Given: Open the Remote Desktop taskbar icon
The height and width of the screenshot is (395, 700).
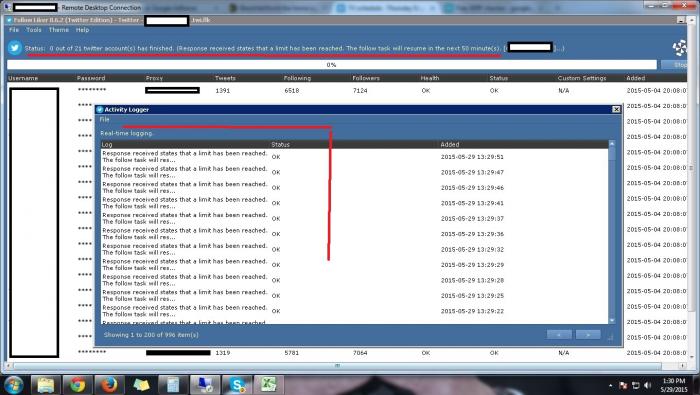Looking at the screenshot, I should pos(205,384).
